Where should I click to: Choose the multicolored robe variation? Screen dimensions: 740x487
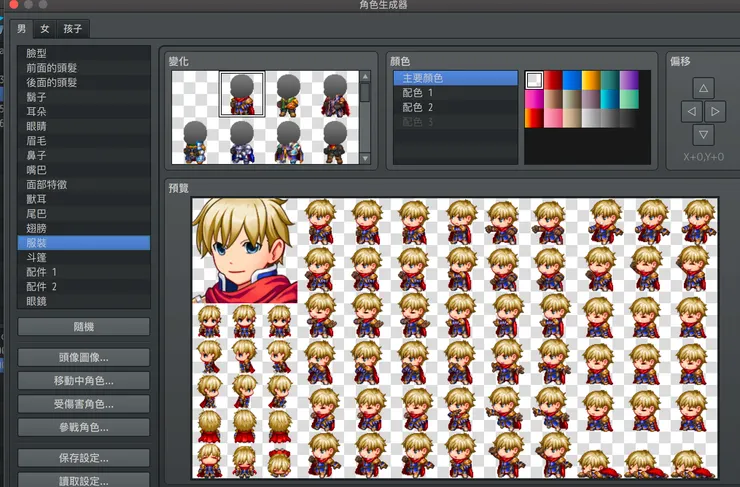[289, 141]
